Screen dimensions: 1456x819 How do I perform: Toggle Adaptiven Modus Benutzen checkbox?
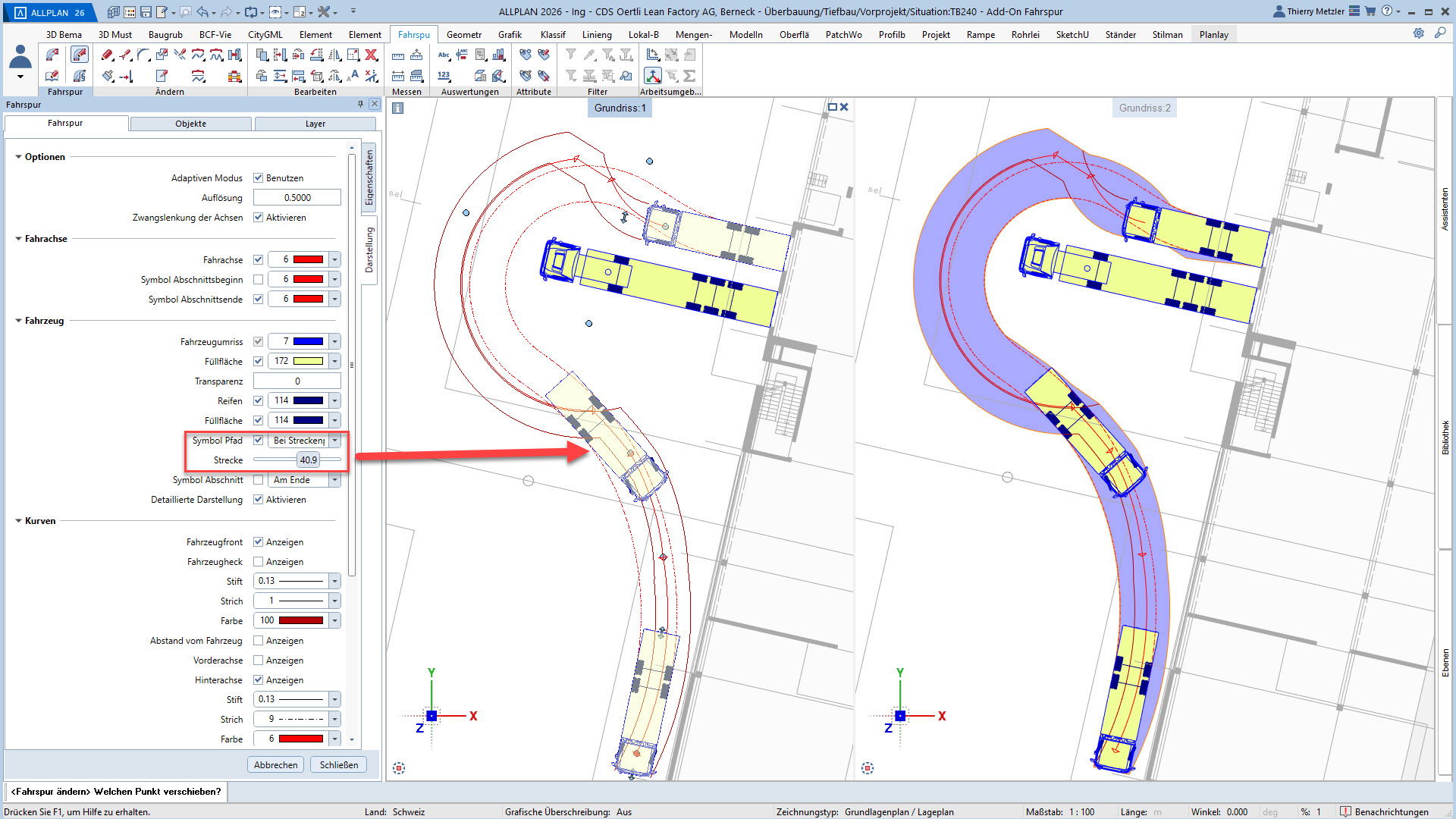click(x=259, y=177)
